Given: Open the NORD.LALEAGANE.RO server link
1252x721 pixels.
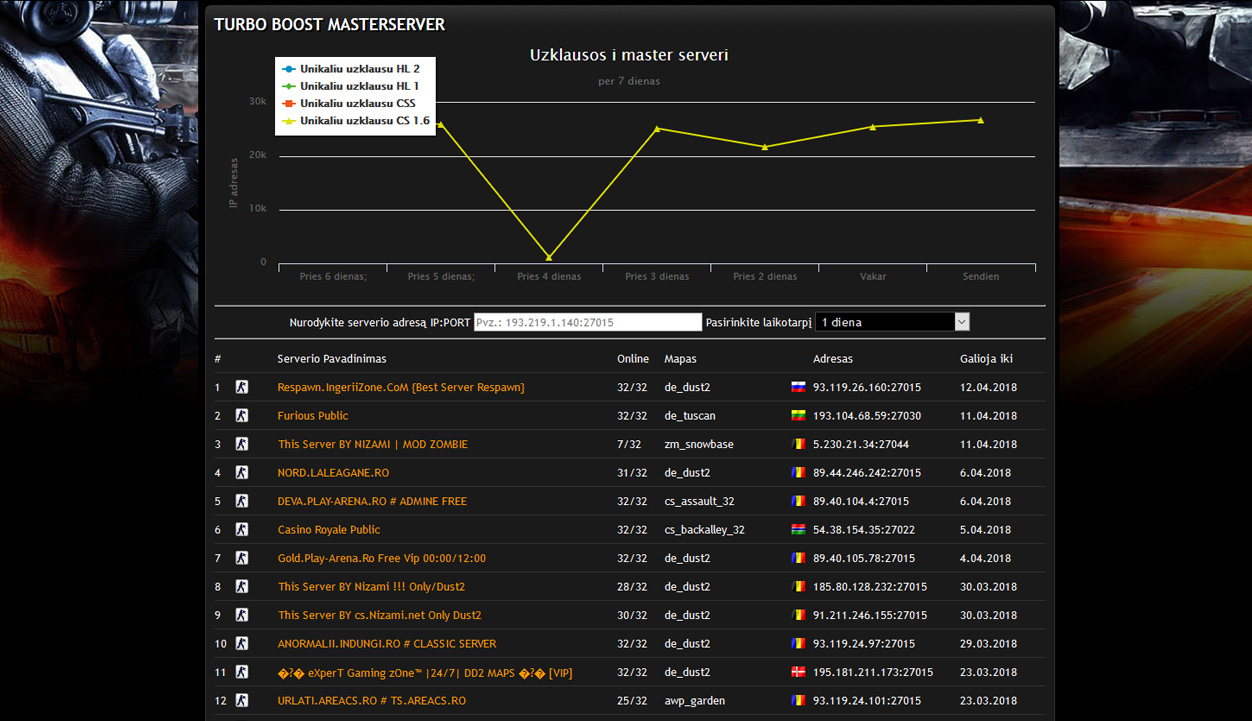Looking at the screenshot, I should (333, 472).
